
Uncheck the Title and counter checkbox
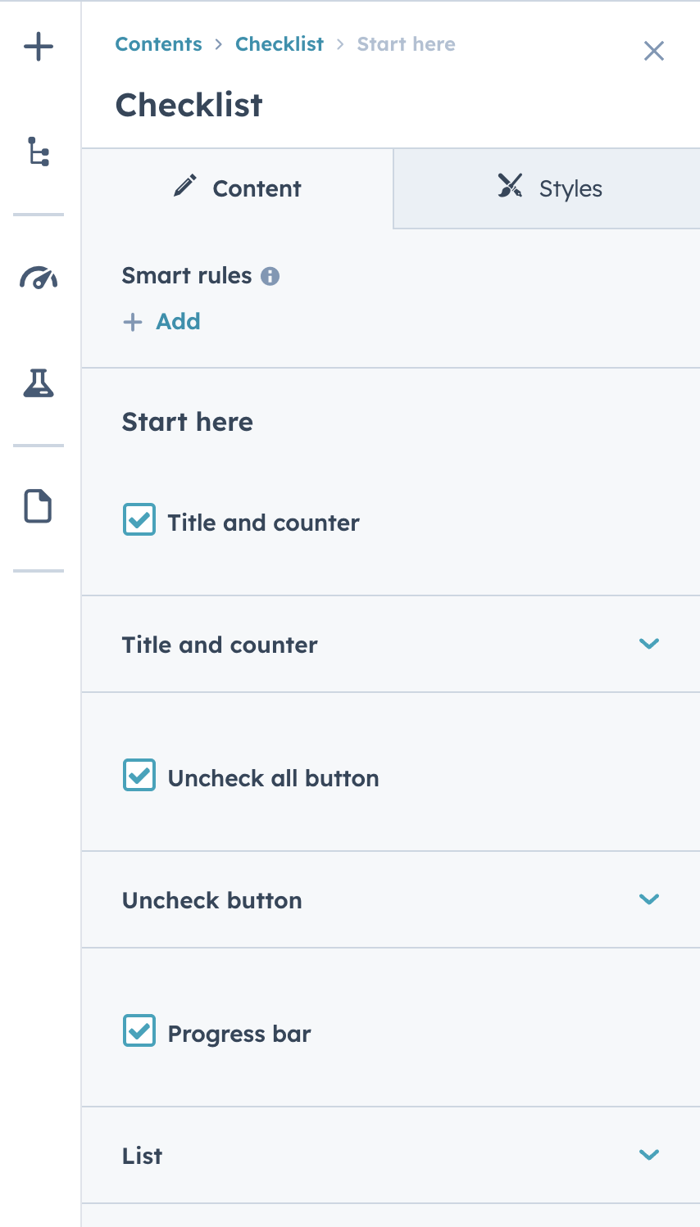click(139, 520)
